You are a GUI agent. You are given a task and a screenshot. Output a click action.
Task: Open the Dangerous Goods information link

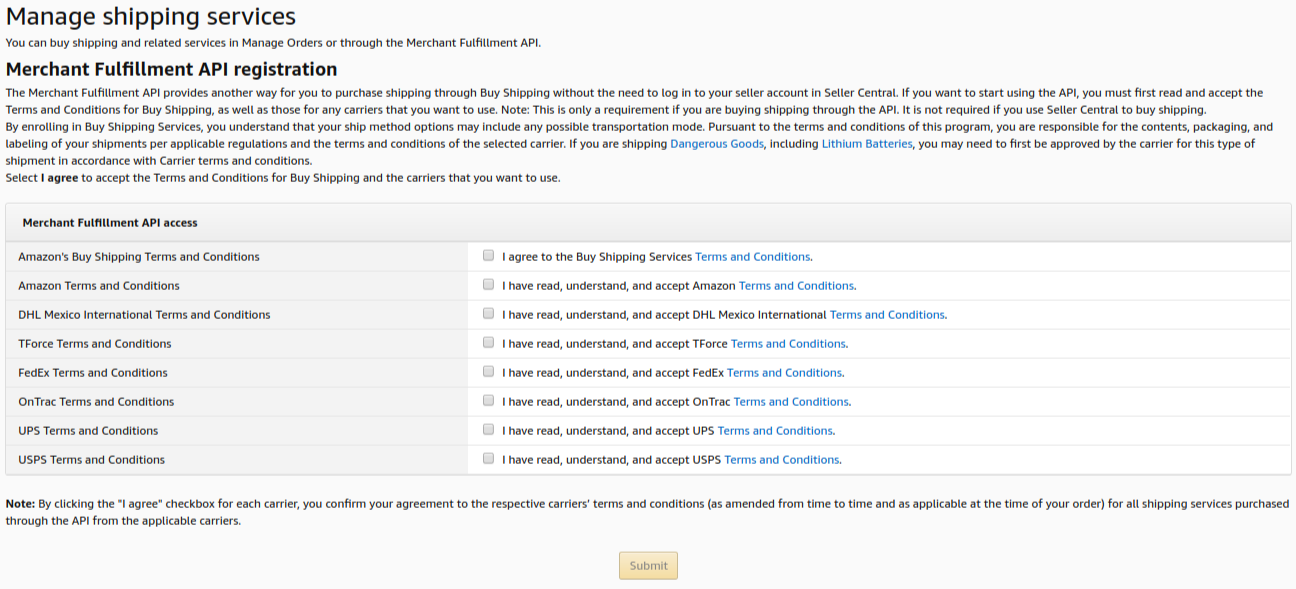pos(716,143)
